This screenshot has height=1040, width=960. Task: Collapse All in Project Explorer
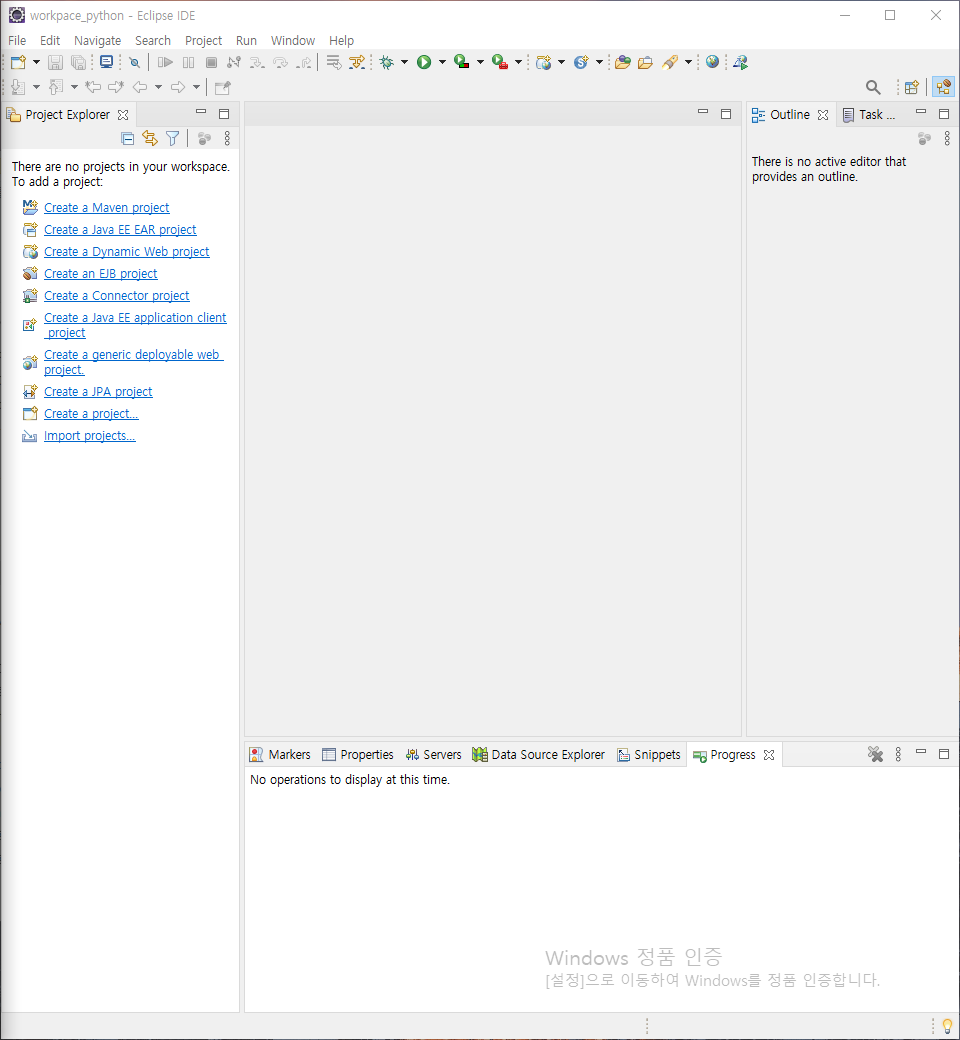point(127,138)
